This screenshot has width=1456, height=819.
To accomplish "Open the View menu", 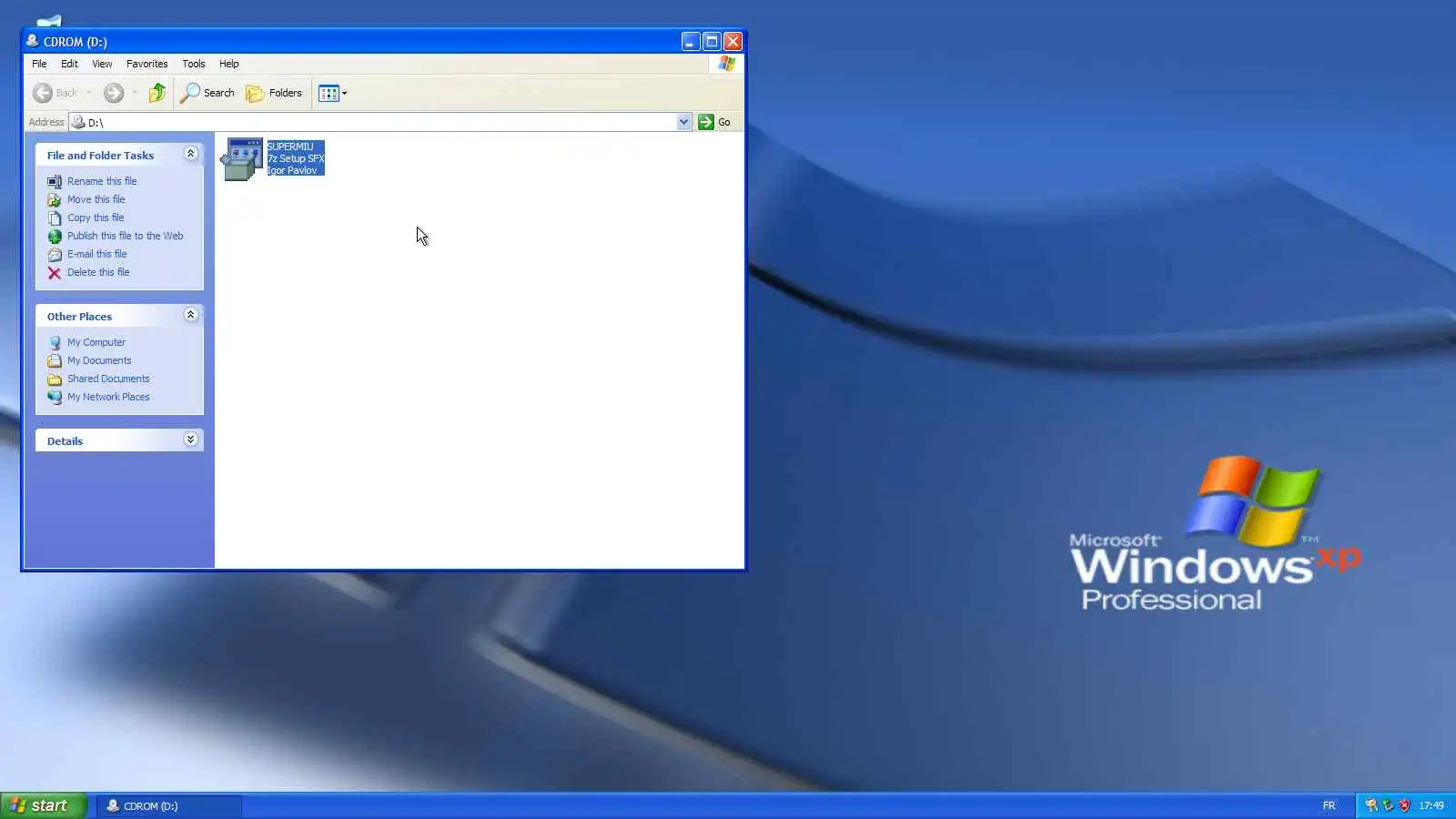I will 102,64.
